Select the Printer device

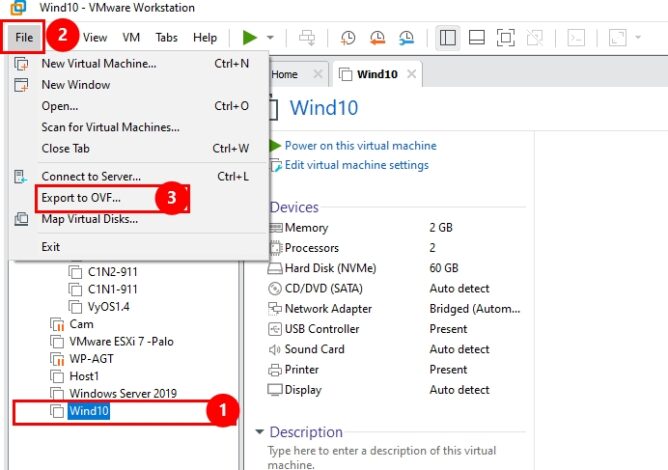pos(396,369)
